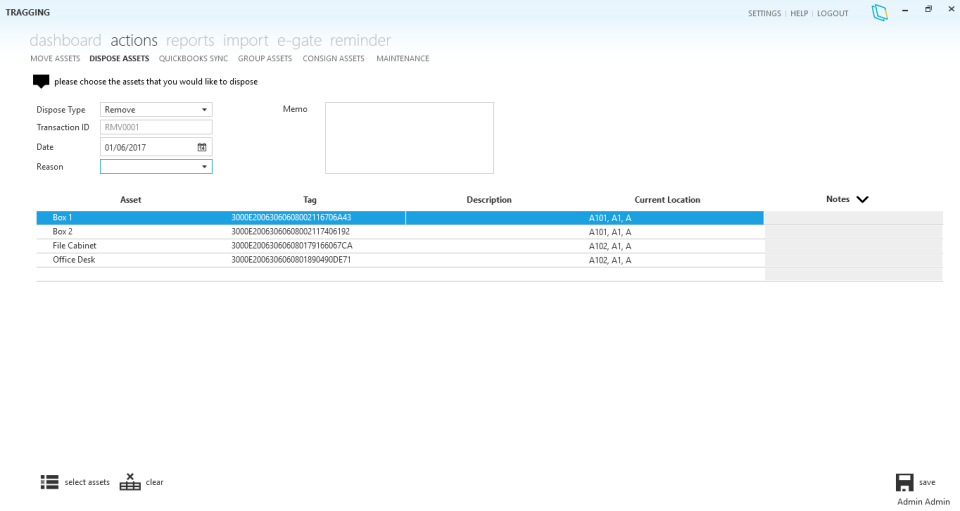The height and width of the screenshot is (511, 960).
Task: Open the QuickBooks Sync submenu
Action: coord(193,59)
